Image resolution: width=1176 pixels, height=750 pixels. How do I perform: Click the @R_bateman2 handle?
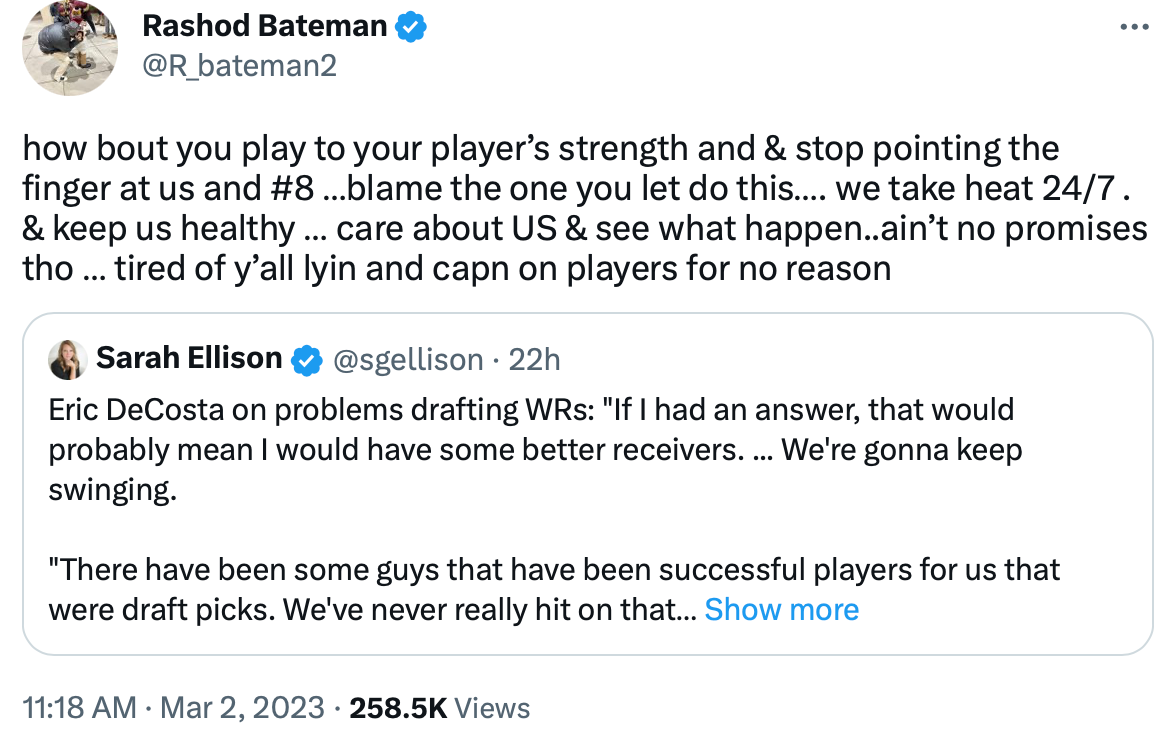pyautogui.click(x=239, y=66)
